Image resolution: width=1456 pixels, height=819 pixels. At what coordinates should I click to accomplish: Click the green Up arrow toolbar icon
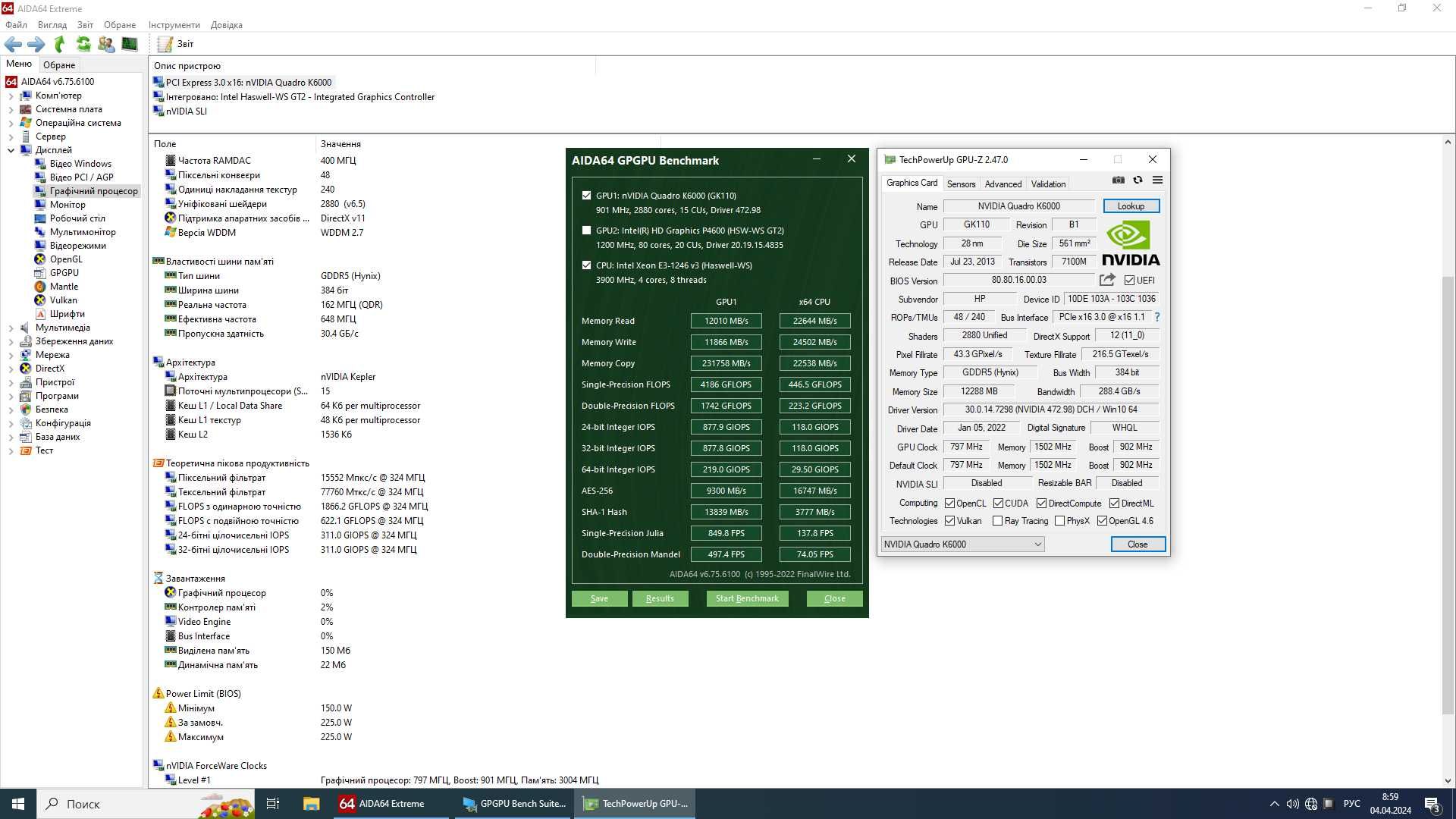(59, 44)
